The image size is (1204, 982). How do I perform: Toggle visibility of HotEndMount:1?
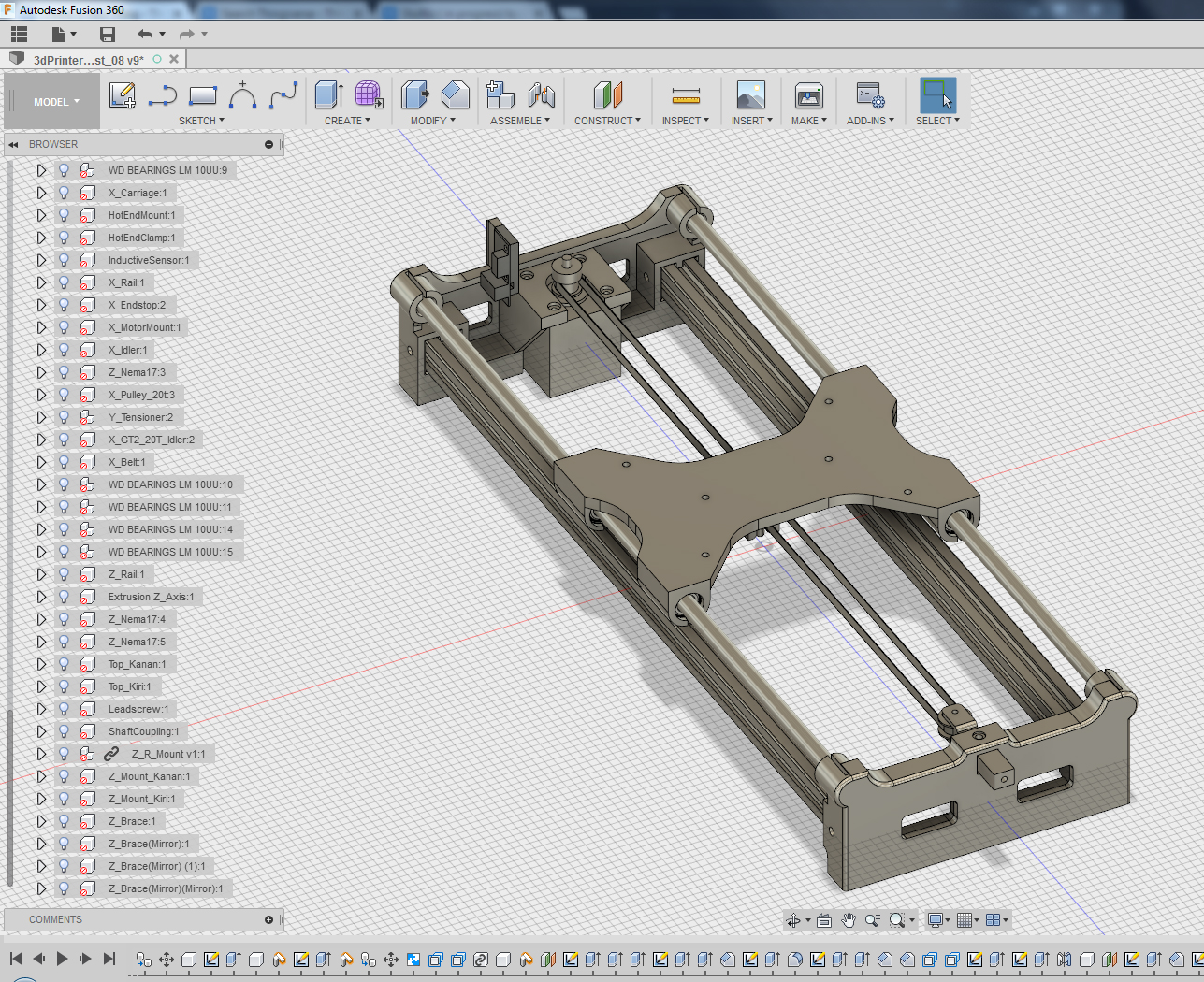pos(64,215)
